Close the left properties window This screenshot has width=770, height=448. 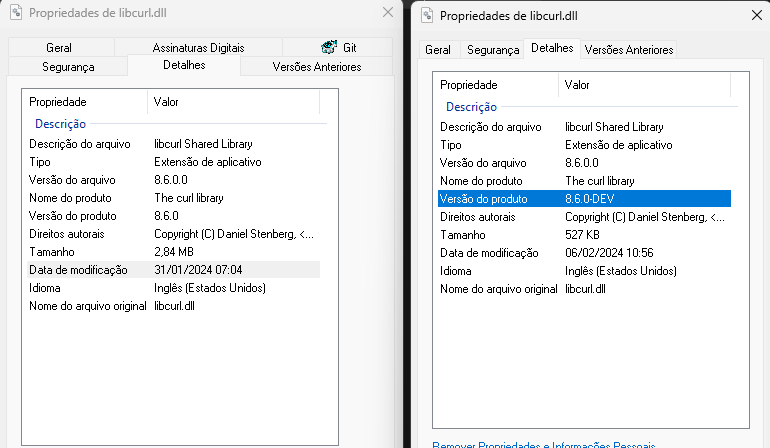pos(388,12)
